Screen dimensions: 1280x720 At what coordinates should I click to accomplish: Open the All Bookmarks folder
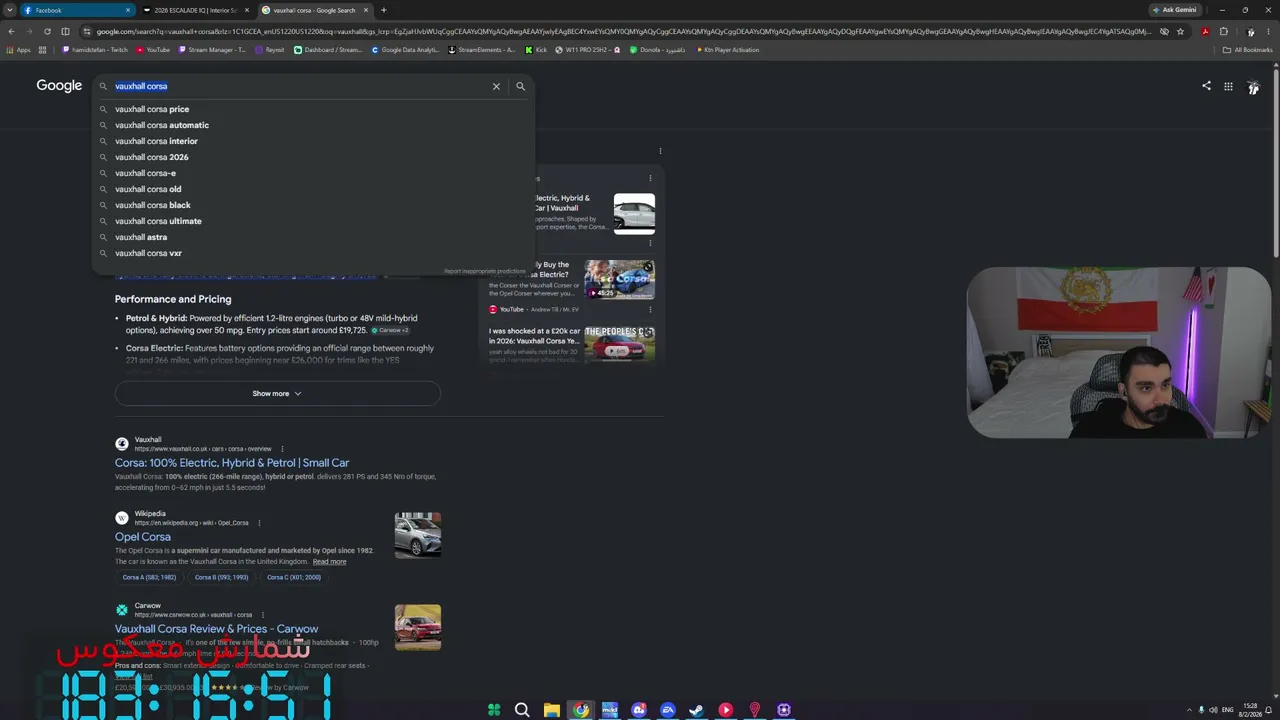tap(1248, 50)
